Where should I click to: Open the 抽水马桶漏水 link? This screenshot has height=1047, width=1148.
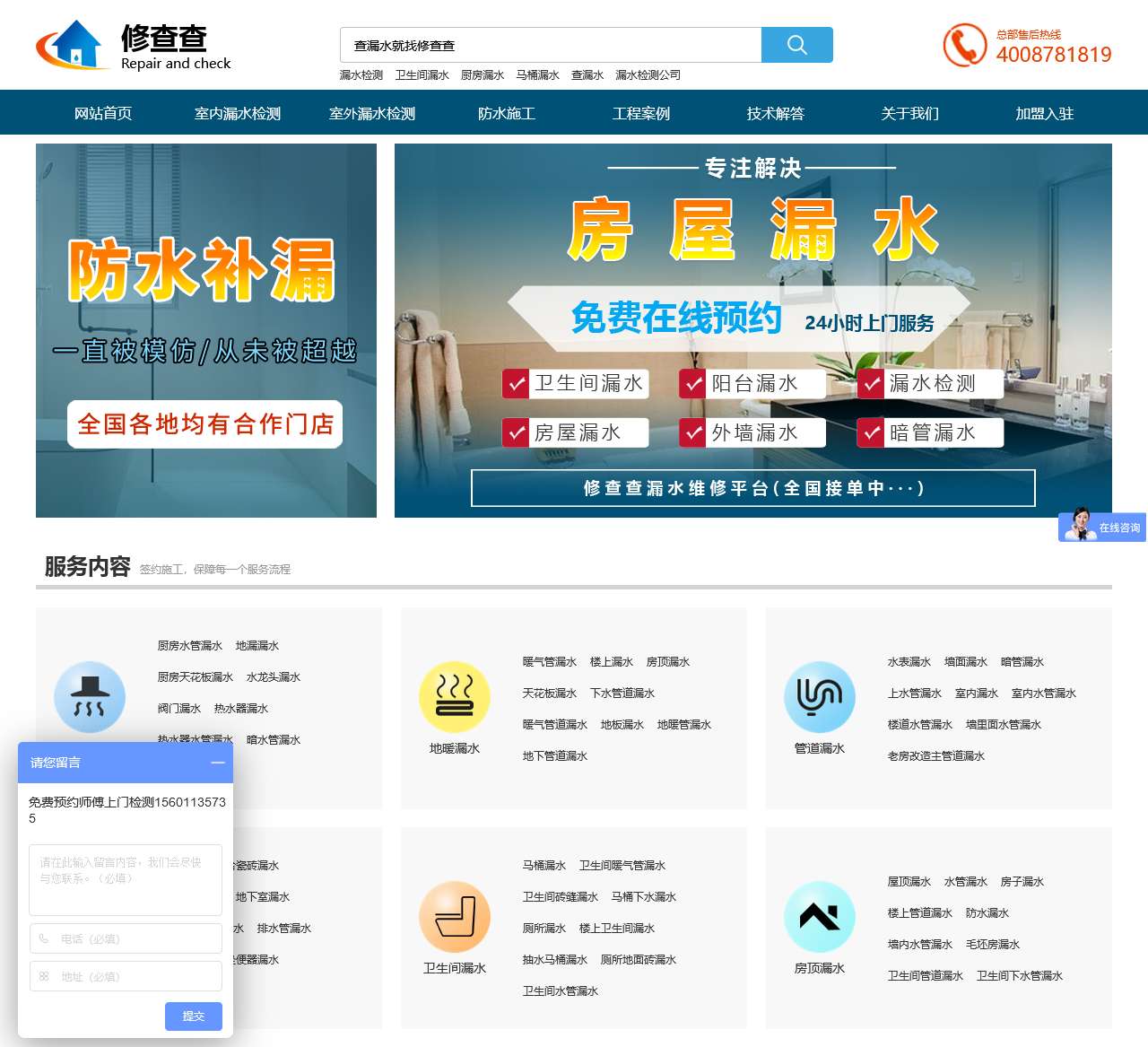coord(555,960)
